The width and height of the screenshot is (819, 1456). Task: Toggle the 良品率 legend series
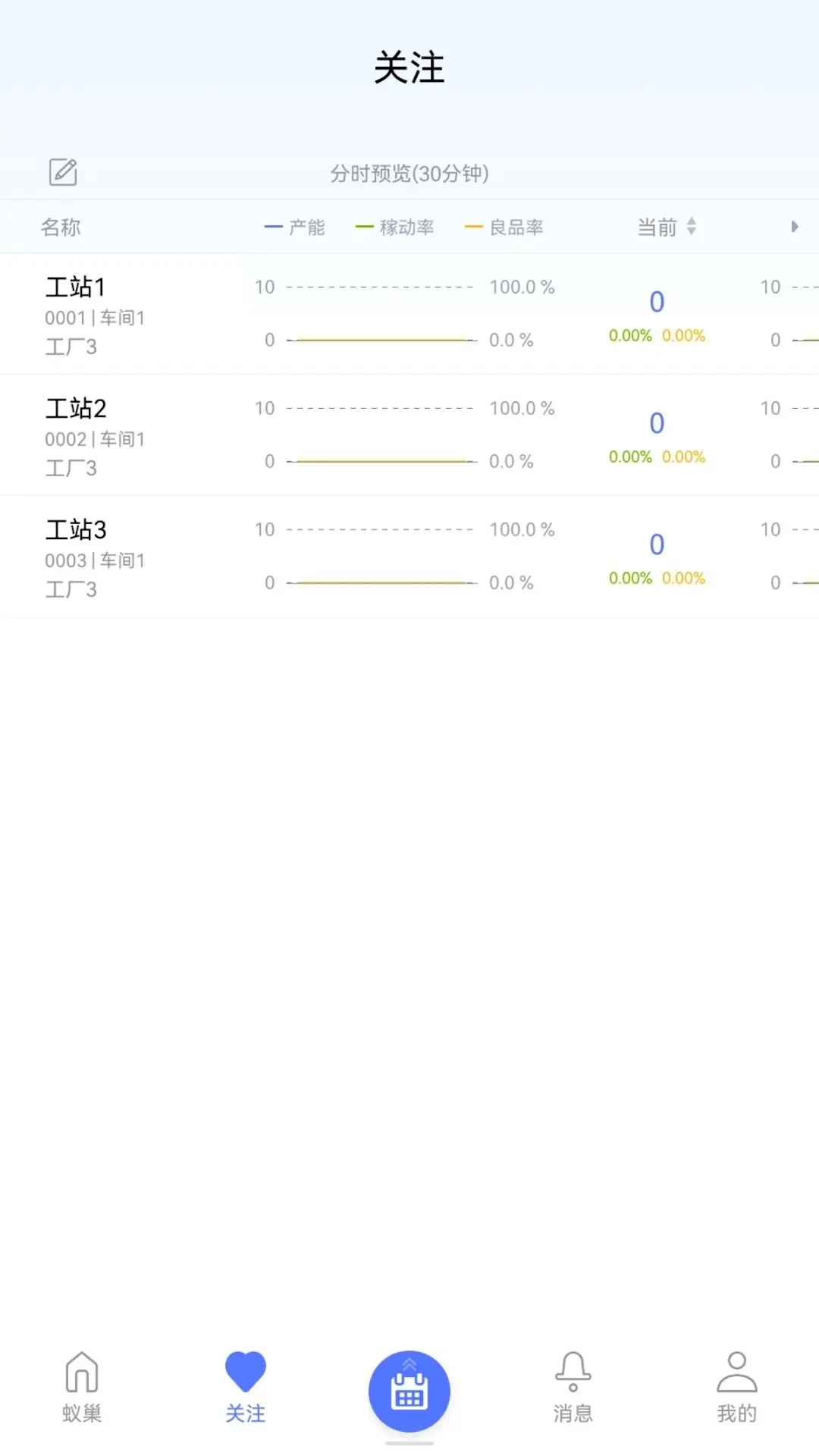pyautogui.click(x=504, y=227)
